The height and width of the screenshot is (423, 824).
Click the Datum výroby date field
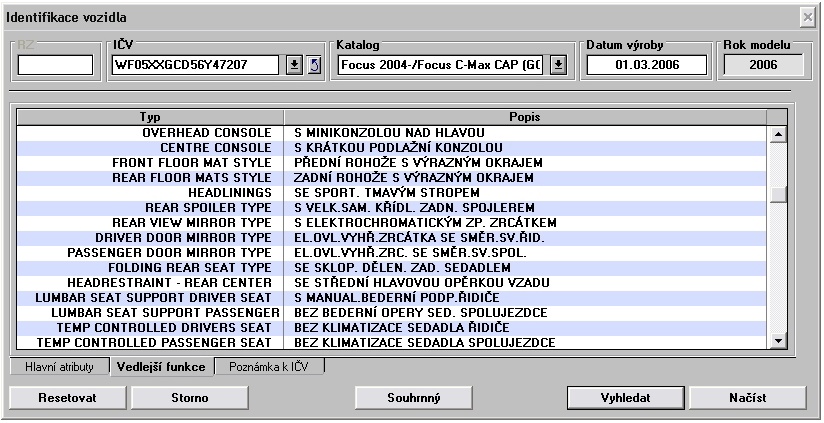coord(646,65)
